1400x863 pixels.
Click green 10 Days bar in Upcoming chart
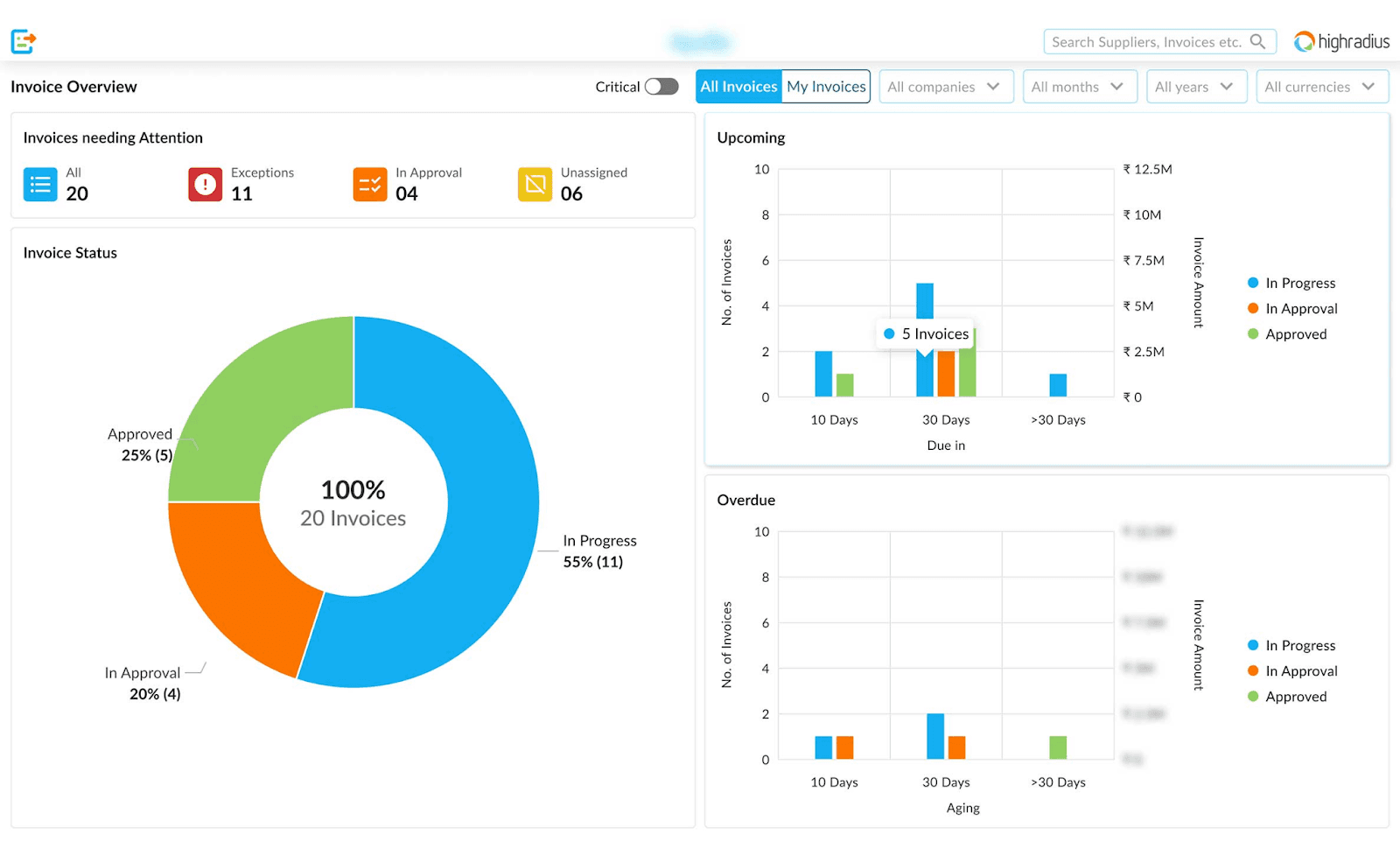844,385
